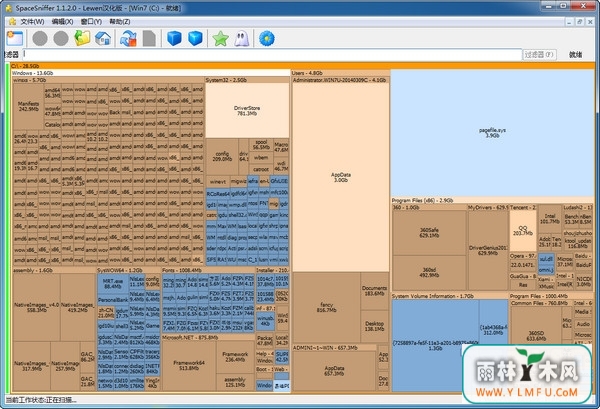Screen dimensions: 600x409
Task: Open the 帮助(Z) menu
Action: (120, 21)
